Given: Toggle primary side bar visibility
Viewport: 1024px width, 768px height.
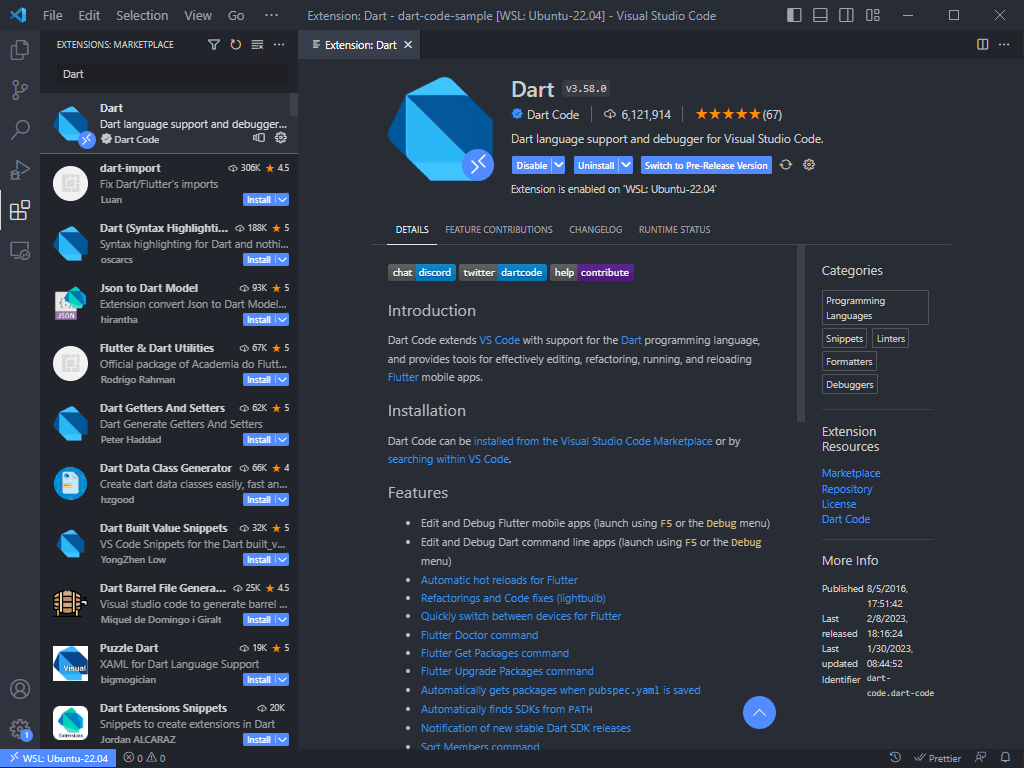Looking at the screenshot, I should click(794, 15).
